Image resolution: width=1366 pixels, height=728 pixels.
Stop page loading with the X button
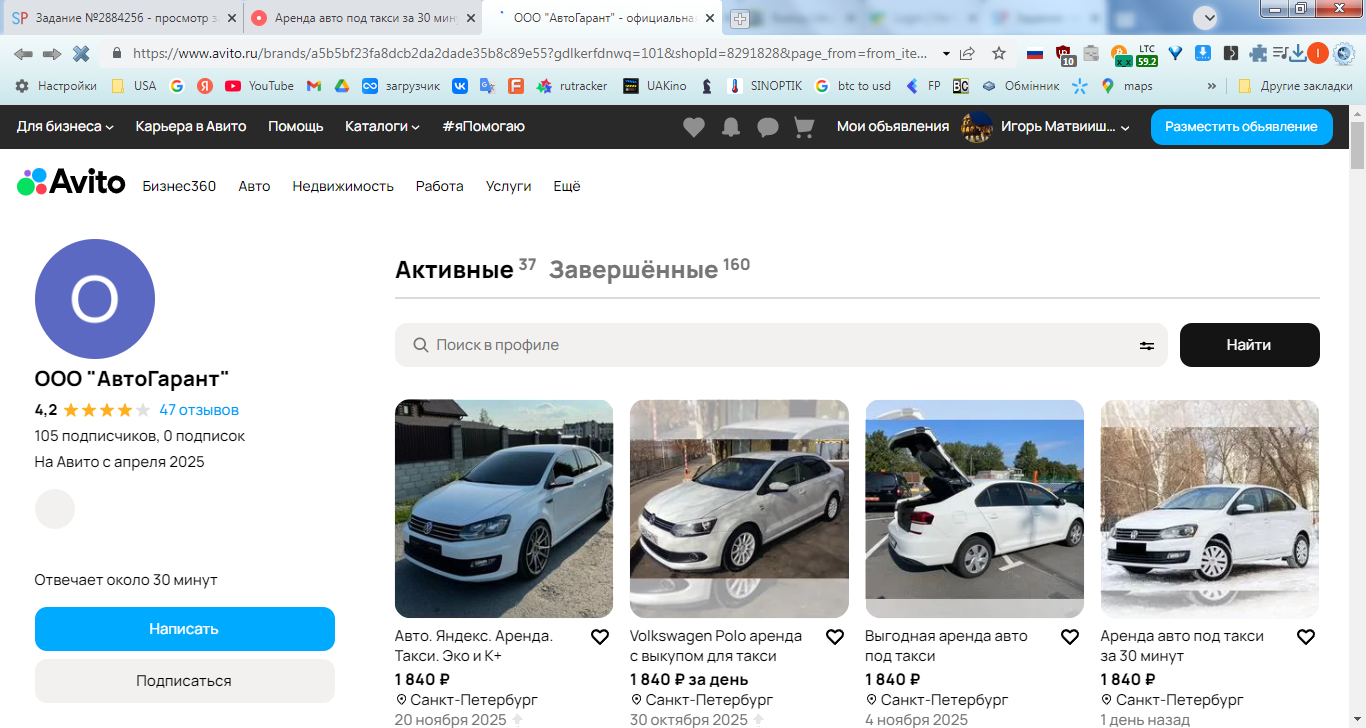point(81,53)
